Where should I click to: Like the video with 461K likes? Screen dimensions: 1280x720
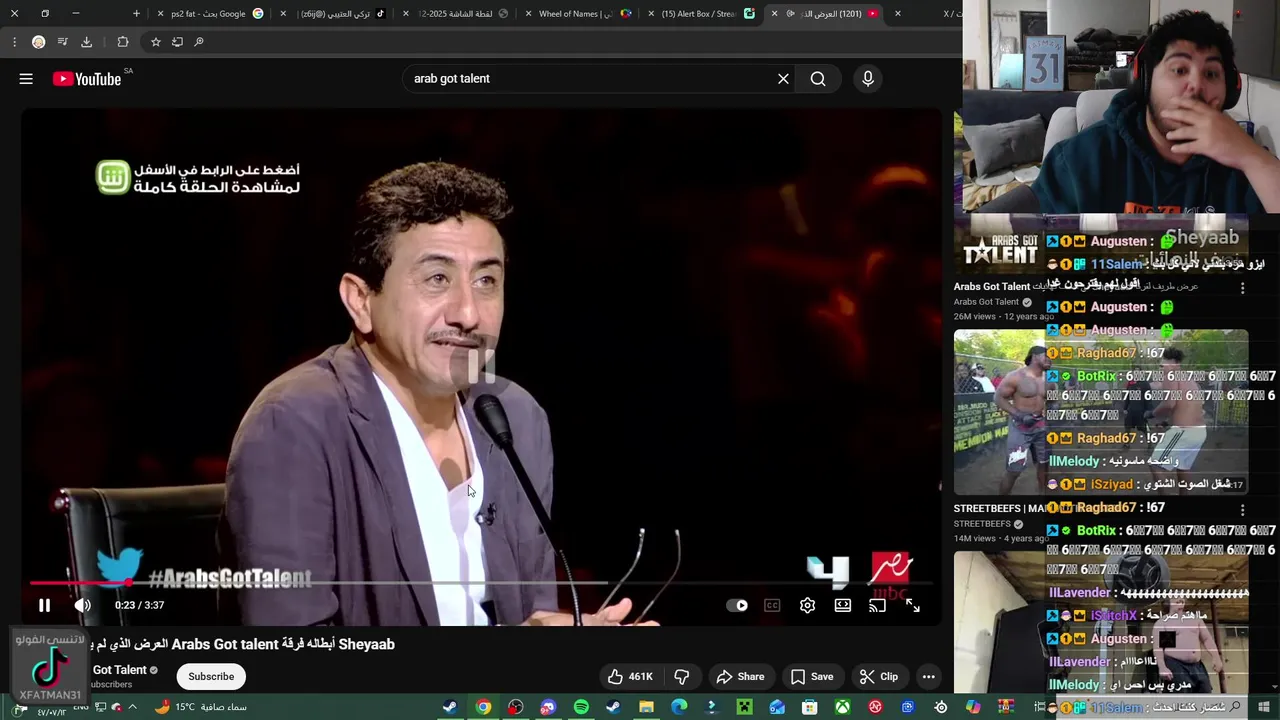[630, 677]
